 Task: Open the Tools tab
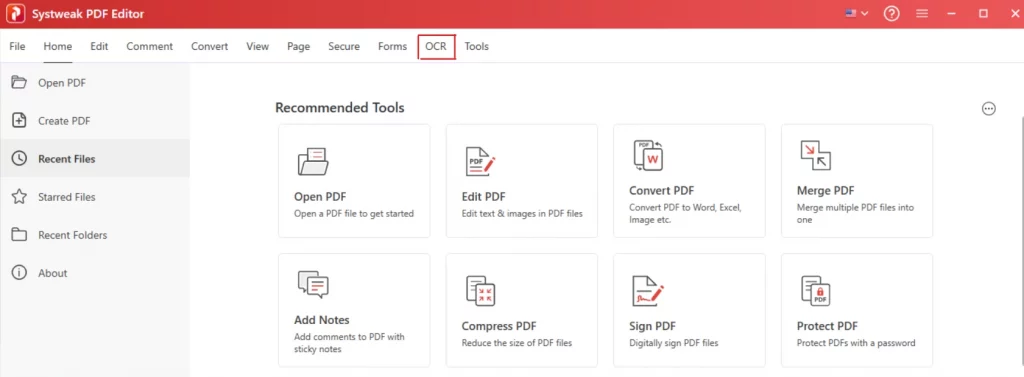tap(477, 46)
